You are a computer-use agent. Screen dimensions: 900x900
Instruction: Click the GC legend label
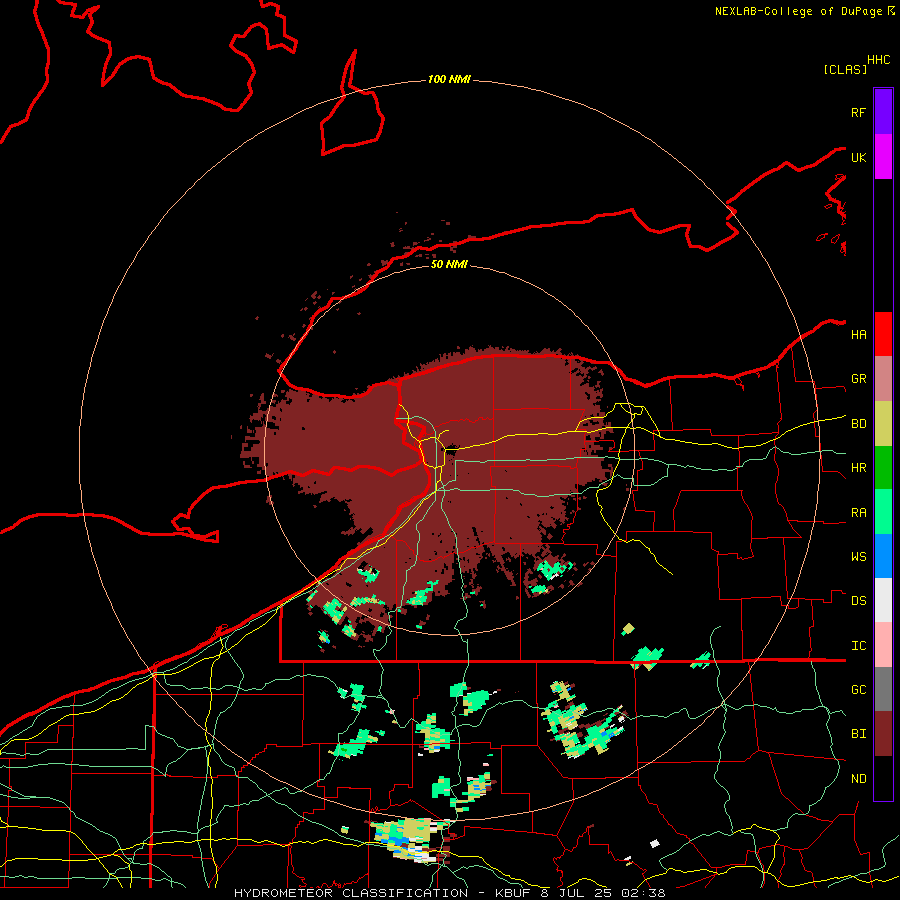858,690
